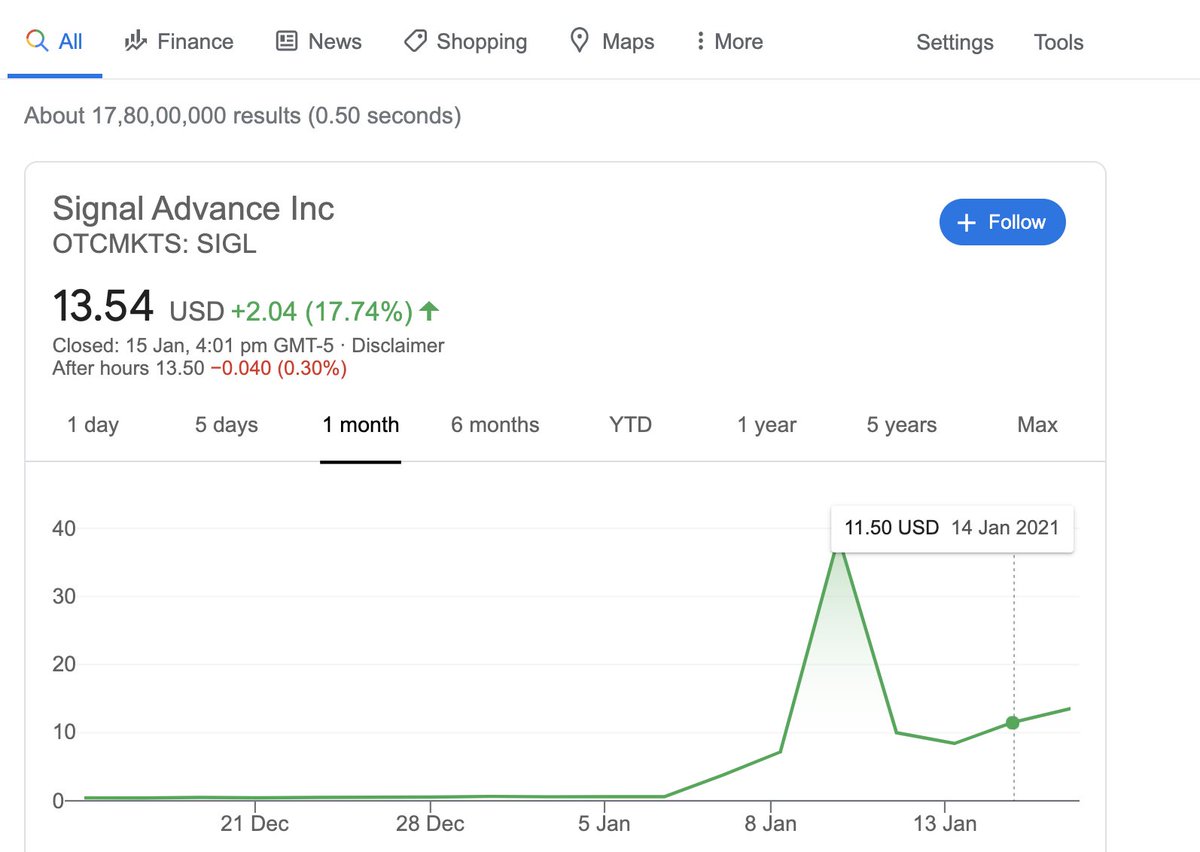This screenshot has width=1200, height=852.
Task: Click the 8 Jan axis label
Action: [x=771, y=824]
